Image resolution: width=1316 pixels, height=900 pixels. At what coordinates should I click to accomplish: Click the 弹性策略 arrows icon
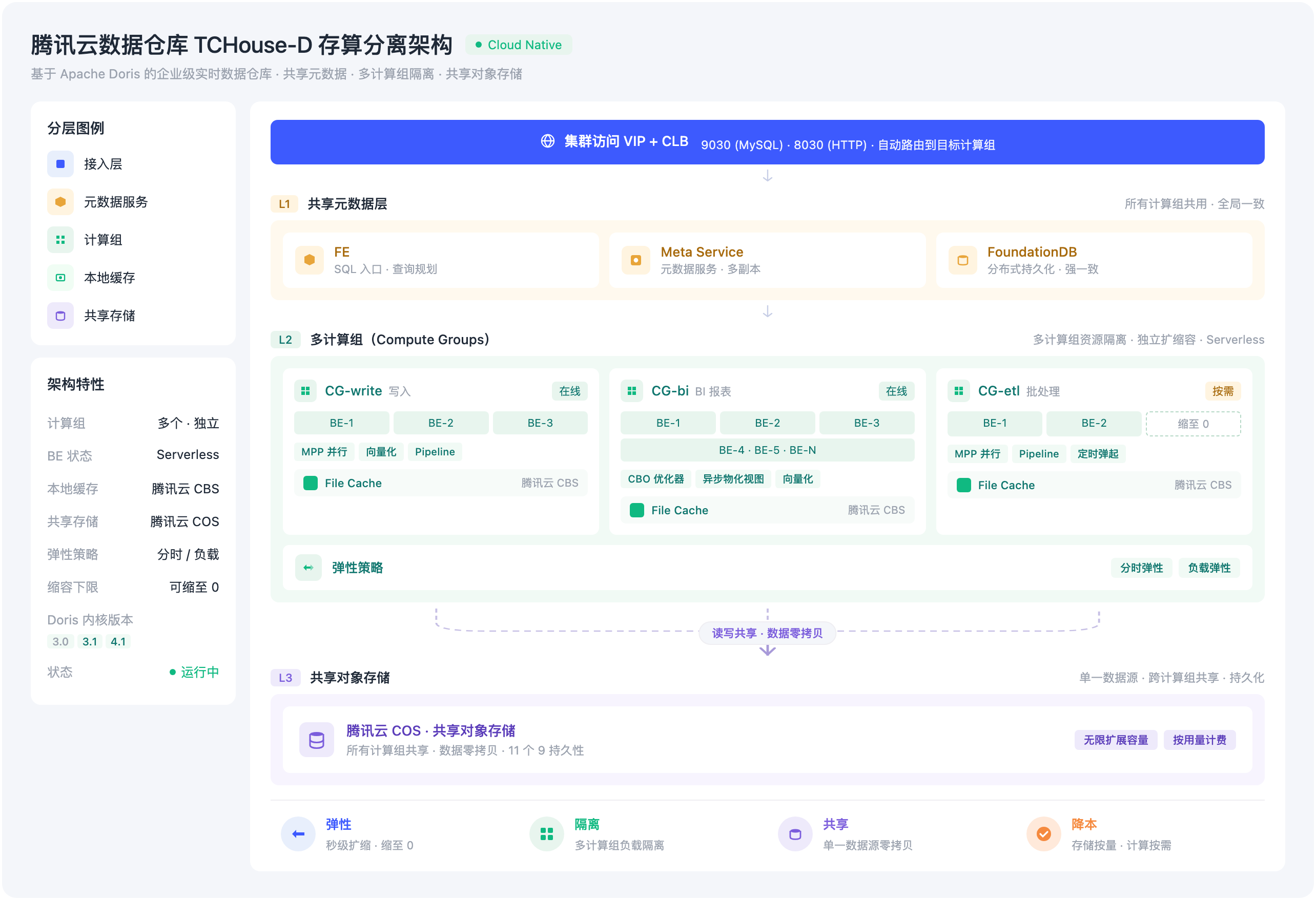[x=309, y=568]
